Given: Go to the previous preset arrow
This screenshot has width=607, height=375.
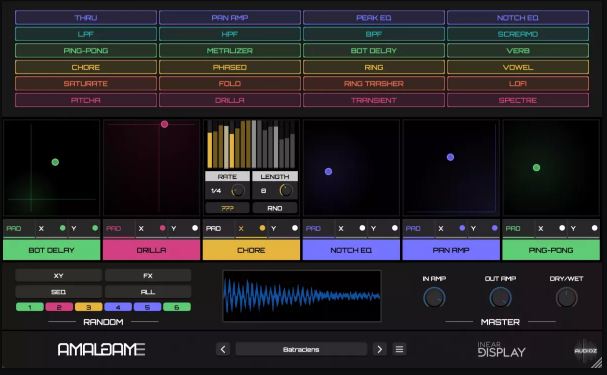Looking at the screenshot, I should point(223,349).
